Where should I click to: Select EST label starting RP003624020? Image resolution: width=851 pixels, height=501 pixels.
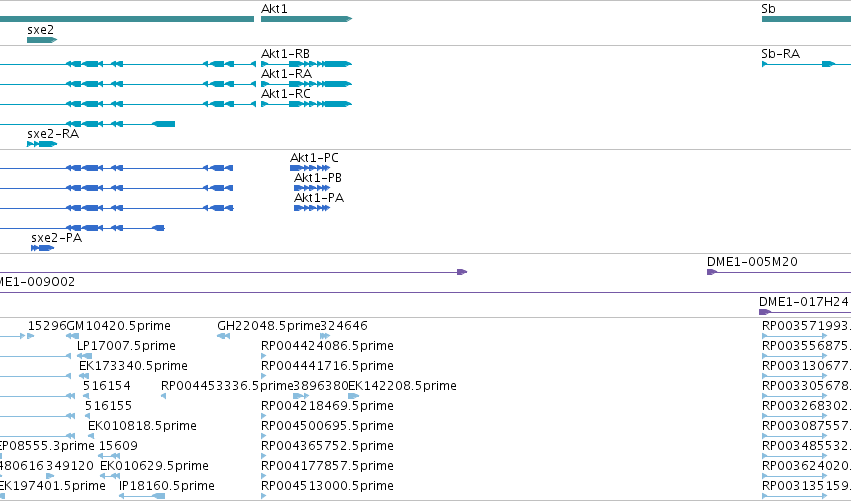click(x=806, y=466)
